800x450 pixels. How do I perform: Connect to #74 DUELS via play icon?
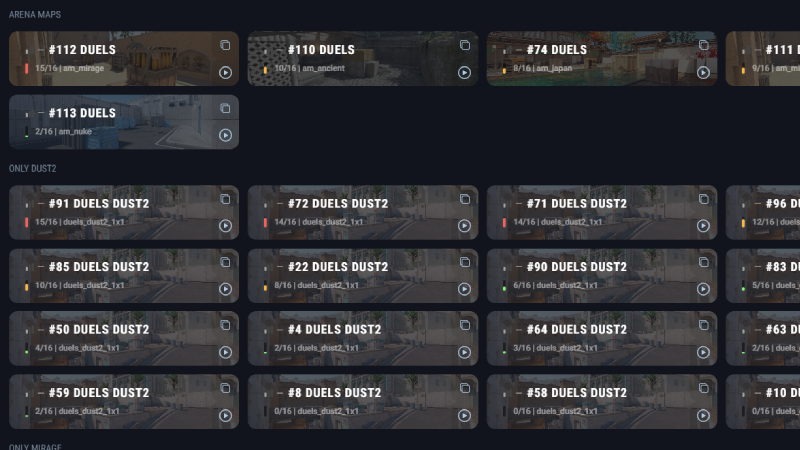(x=704, y=72)
